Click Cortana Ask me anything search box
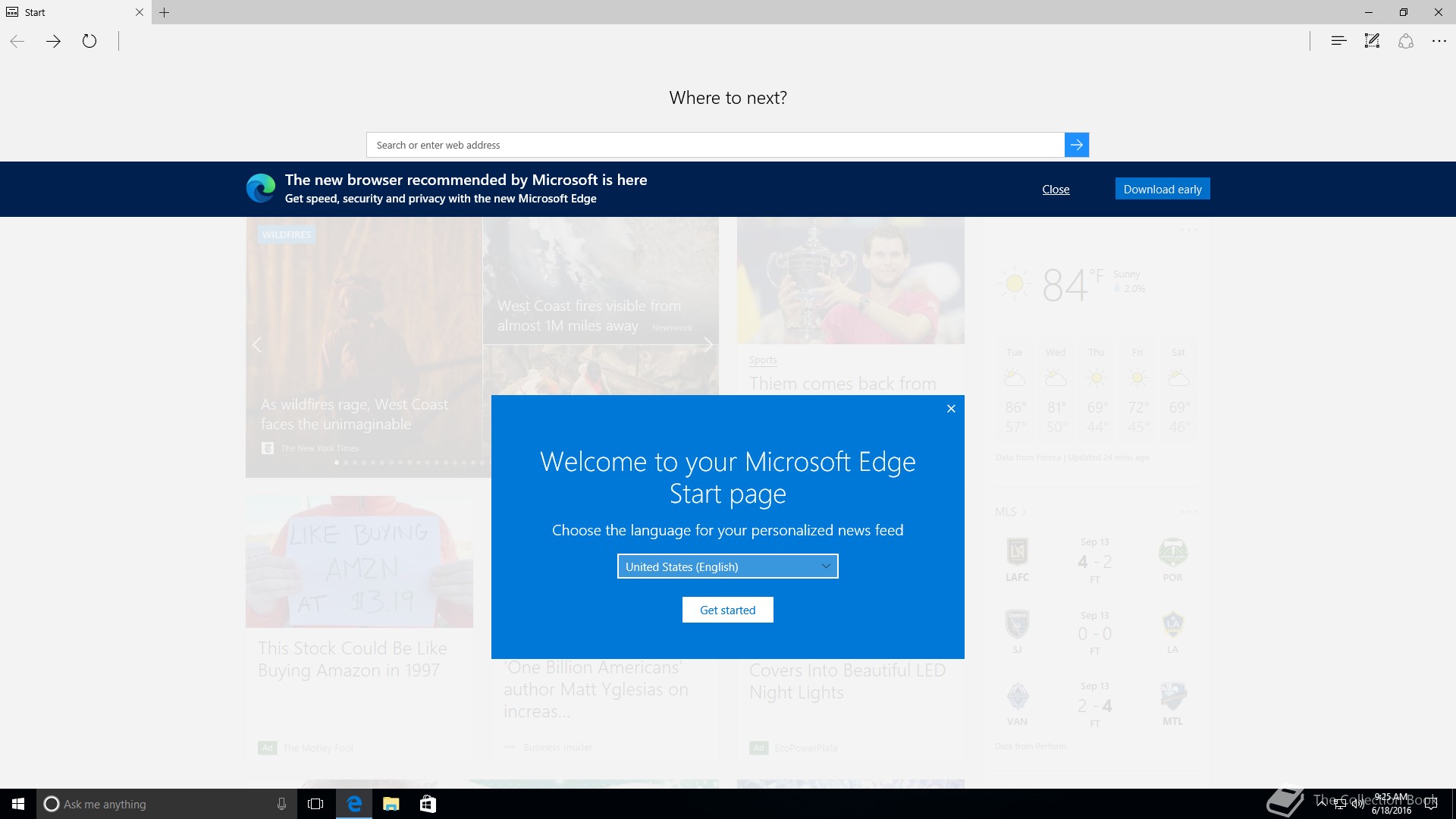The width and height of the screenshot is (1456, 819). 167,804
